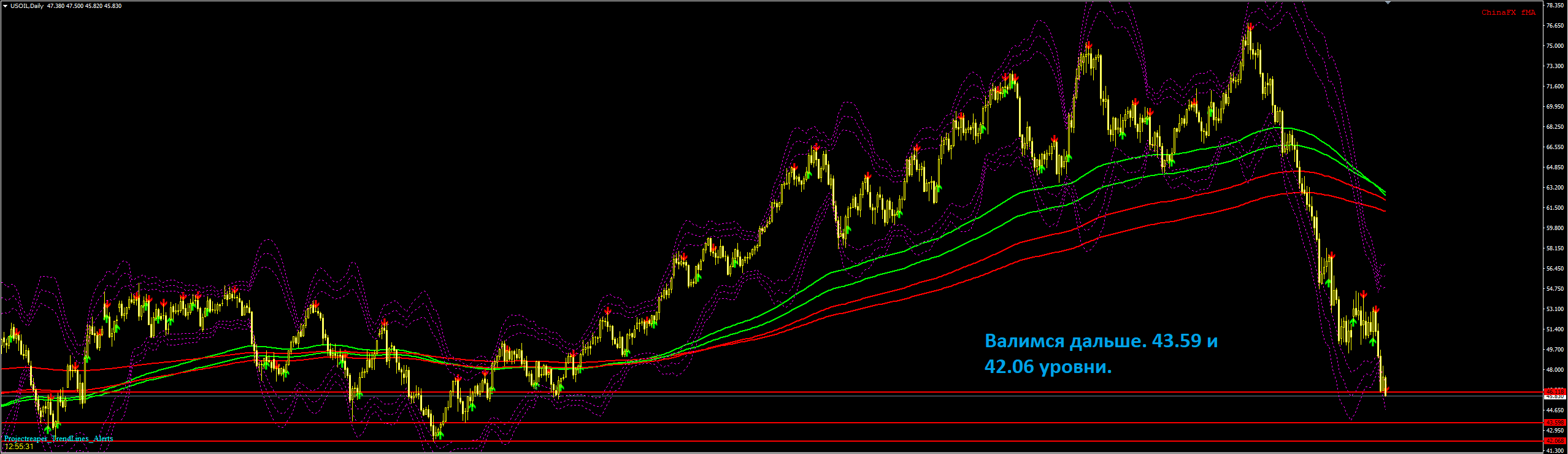Click the 64.850 price scale value
This screenshot has width=1568, height=454.
tap(1555, 167)
